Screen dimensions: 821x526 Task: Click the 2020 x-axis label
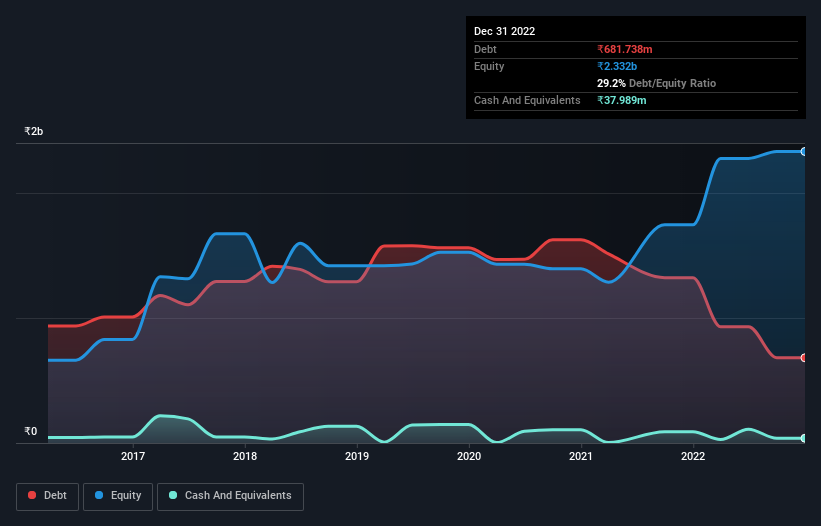point(469,456)
